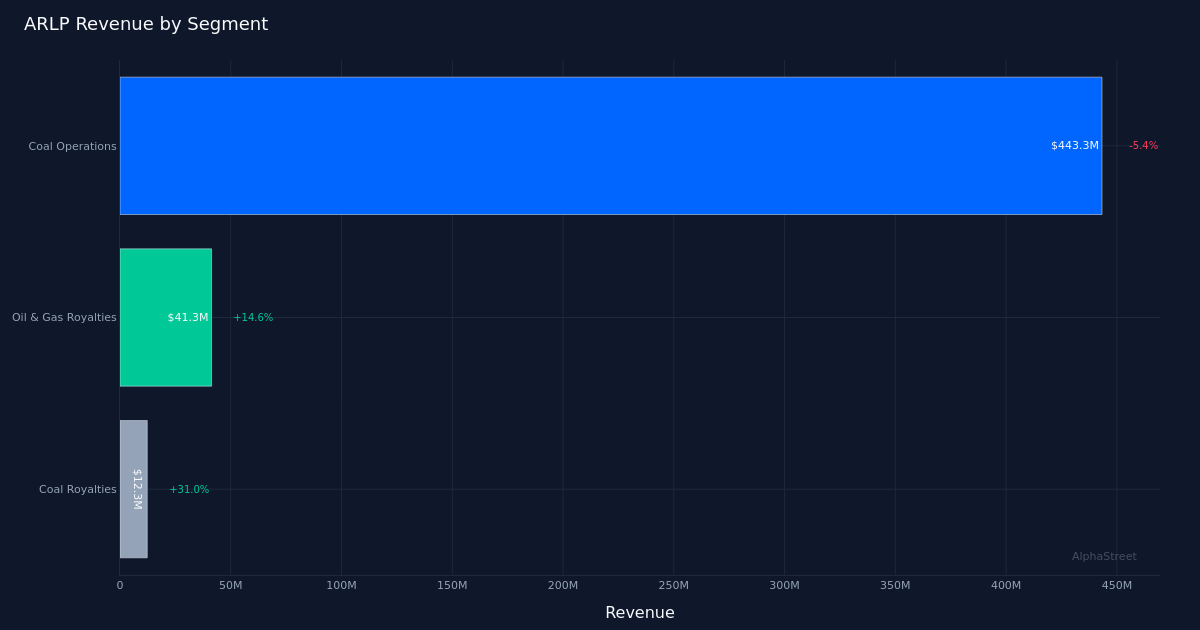Click the Revenue axis title
Image resolution: width=1200 pixels, height=630 pixels.
click(640, 612)
